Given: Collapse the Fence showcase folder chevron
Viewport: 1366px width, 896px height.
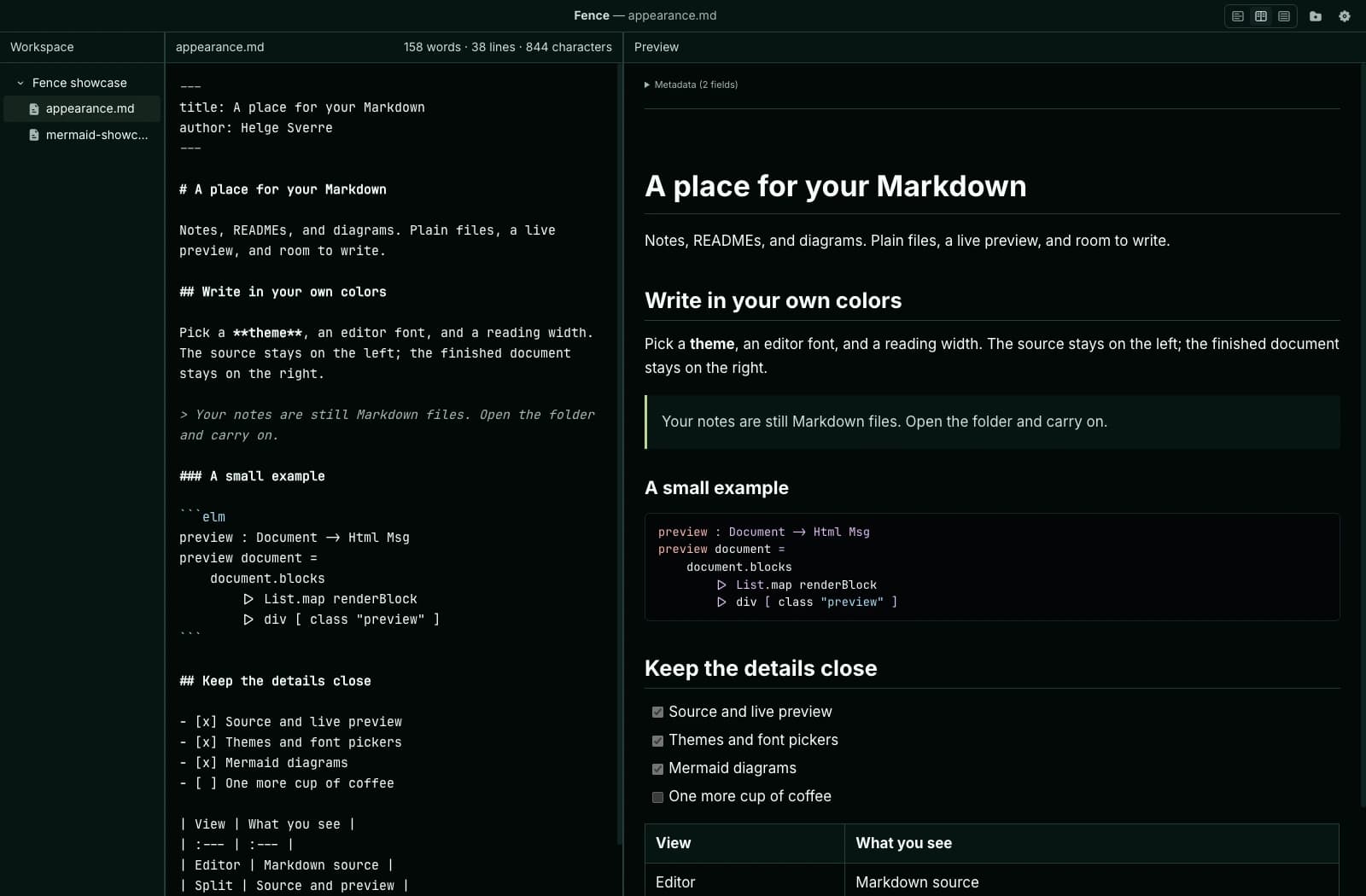Looking at the screenshot, I should (x=20, y=83).
